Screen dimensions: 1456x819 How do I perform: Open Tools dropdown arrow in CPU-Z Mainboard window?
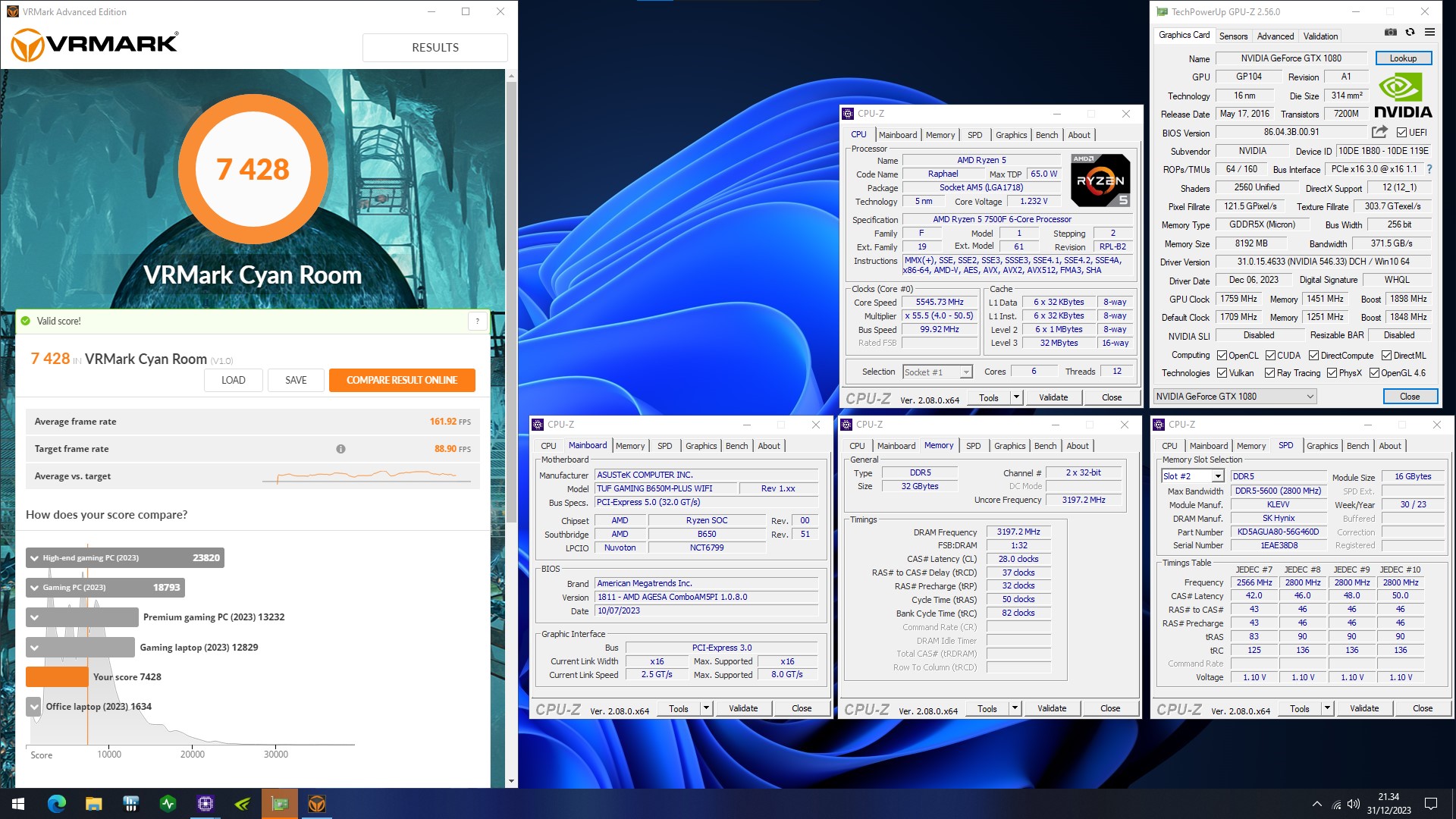coord(706,708)
